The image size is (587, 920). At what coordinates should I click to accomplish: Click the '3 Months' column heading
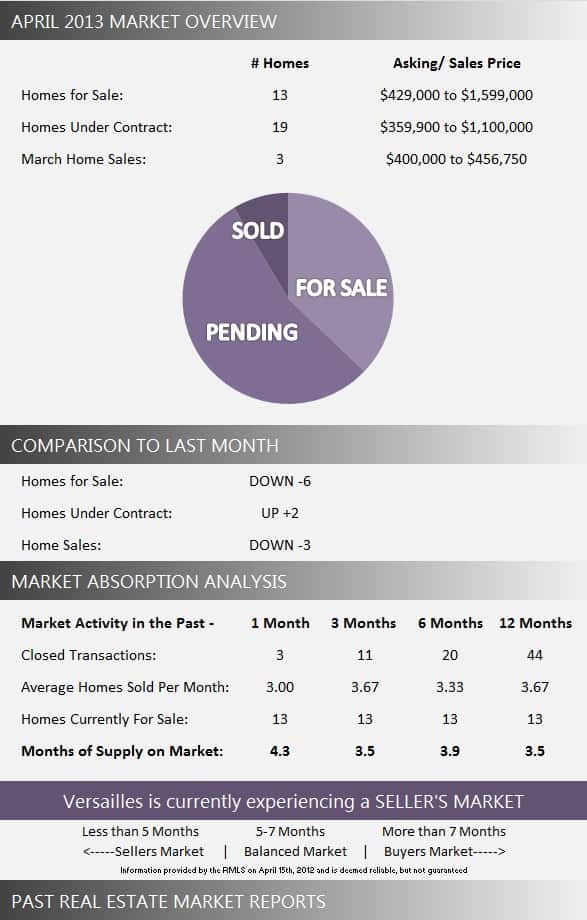pyautogui.click(x=363, y=623)
